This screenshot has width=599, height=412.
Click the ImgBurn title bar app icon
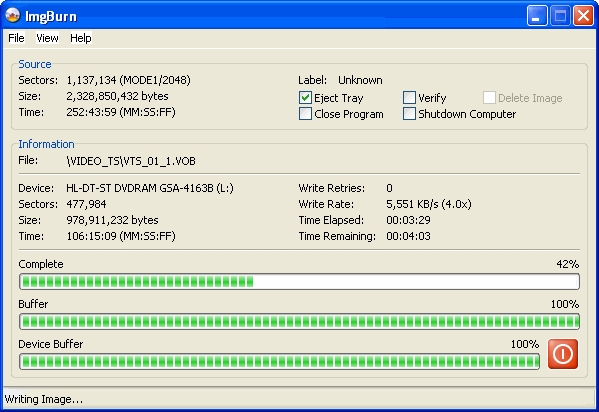coord(13,16)
